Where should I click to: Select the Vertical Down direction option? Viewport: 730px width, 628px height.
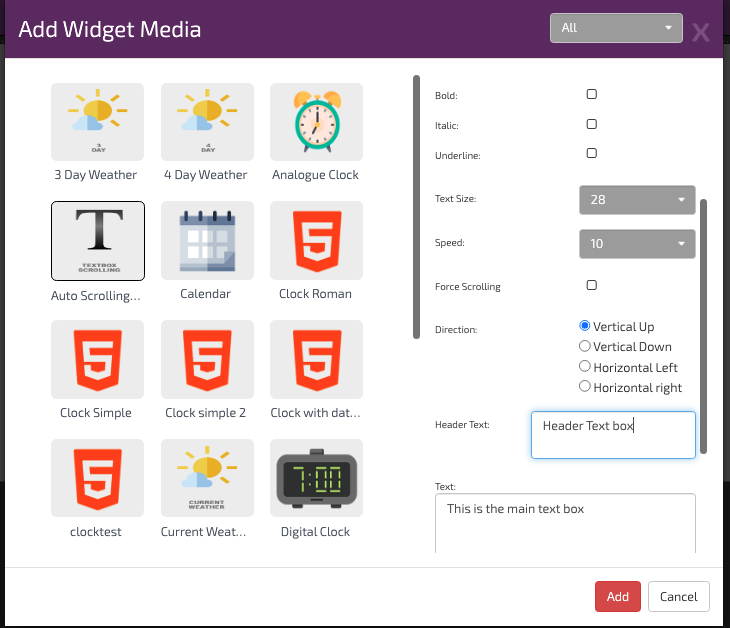586,346
